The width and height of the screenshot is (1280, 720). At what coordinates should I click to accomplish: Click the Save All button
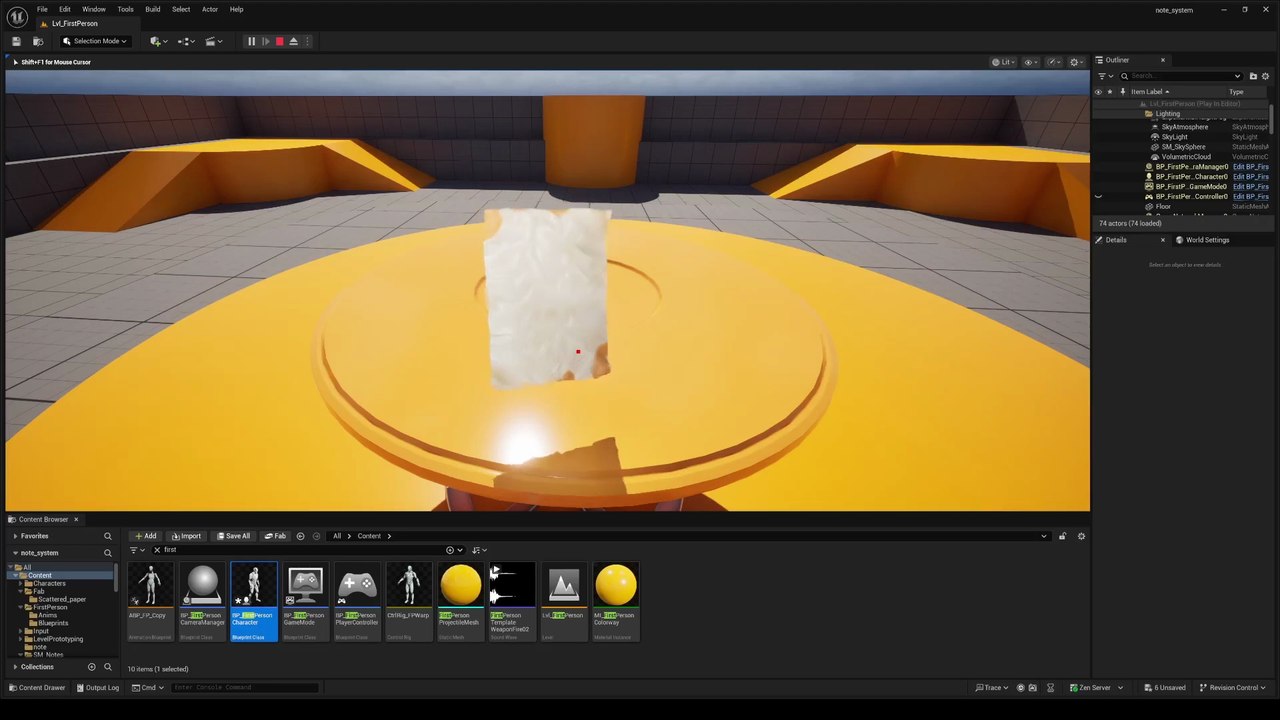[233, 536]
